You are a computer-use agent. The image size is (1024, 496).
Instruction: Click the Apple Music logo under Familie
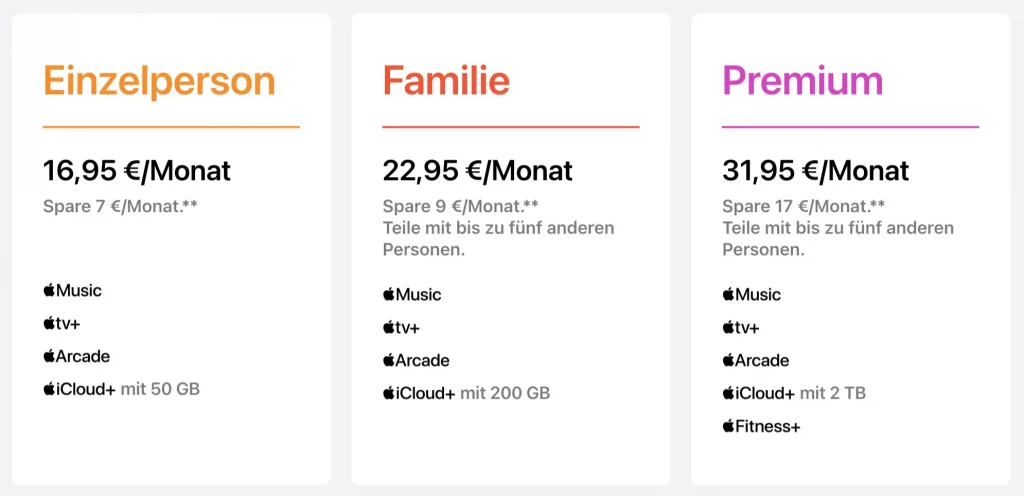click(411, 295)
